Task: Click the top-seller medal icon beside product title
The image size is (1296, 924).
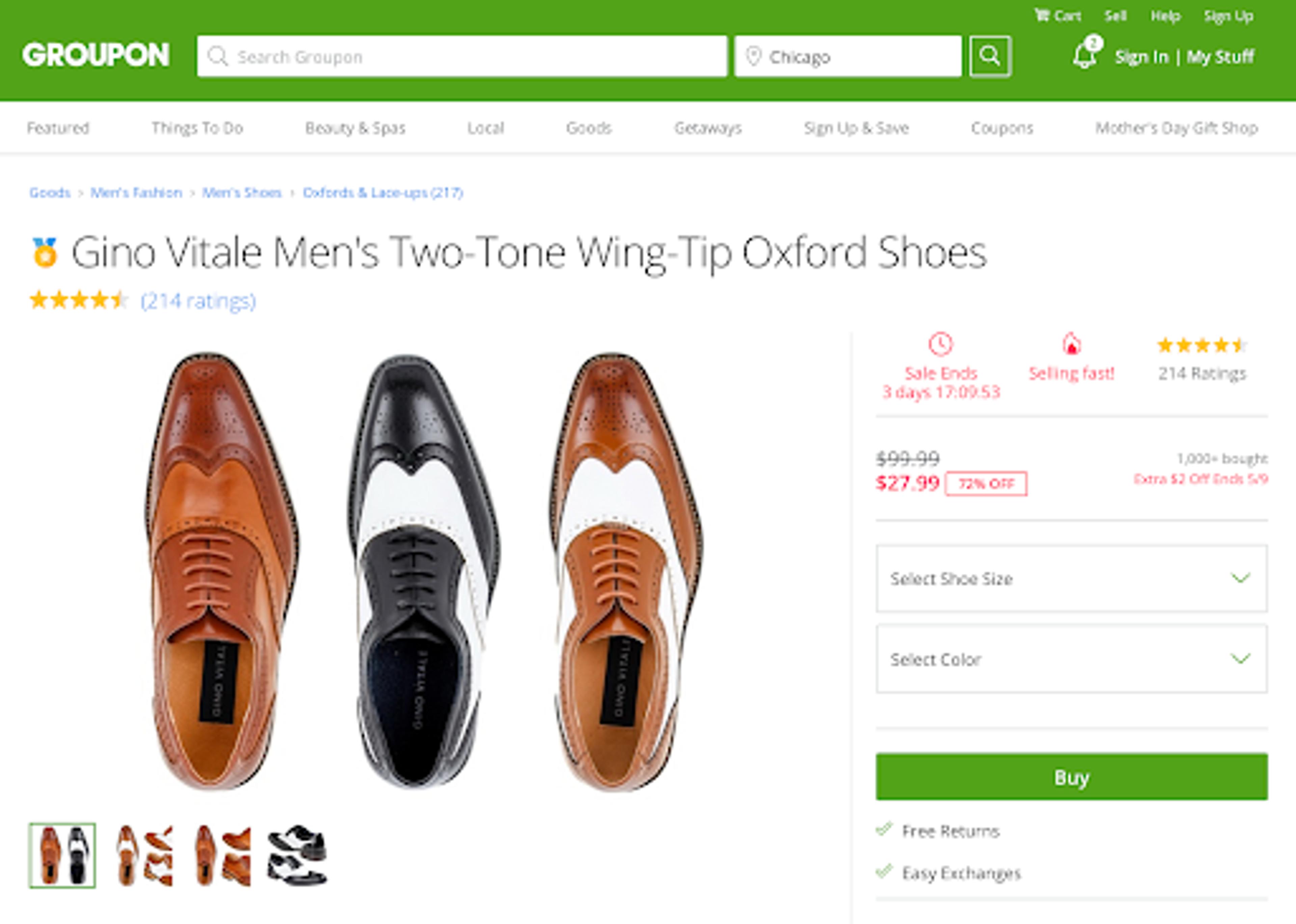Action: 46,253
